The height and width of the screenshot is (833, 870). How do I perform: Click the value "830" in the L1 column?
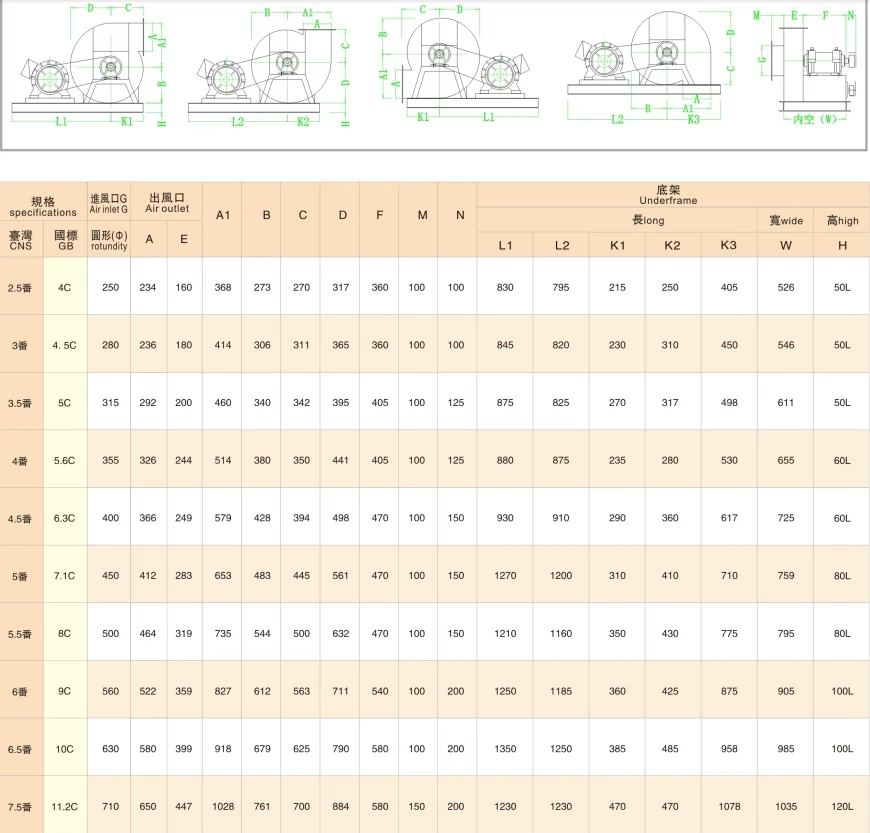[x=505, y=287]
